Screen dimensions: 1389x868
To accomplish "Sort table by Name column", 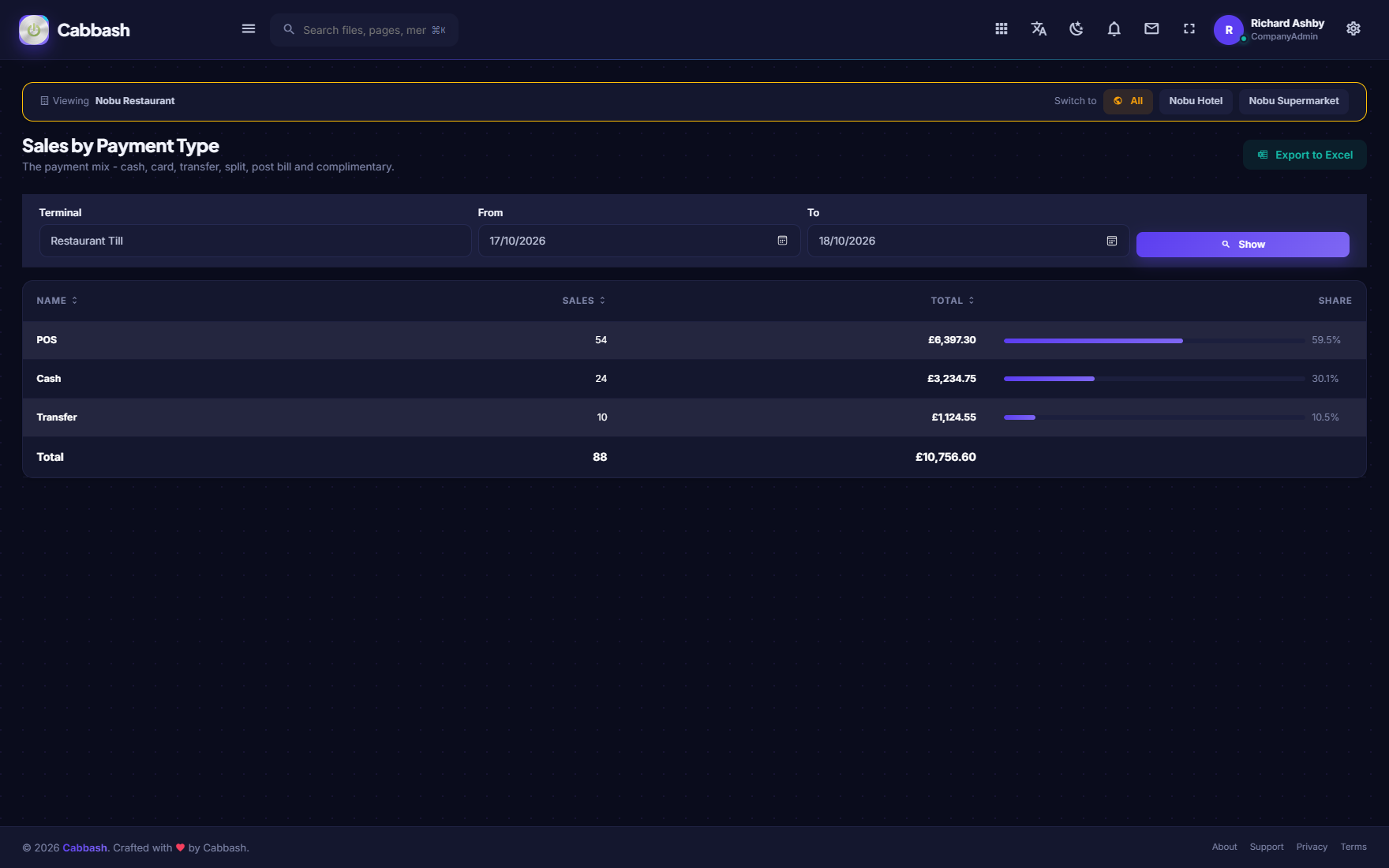I will [57, 301].
